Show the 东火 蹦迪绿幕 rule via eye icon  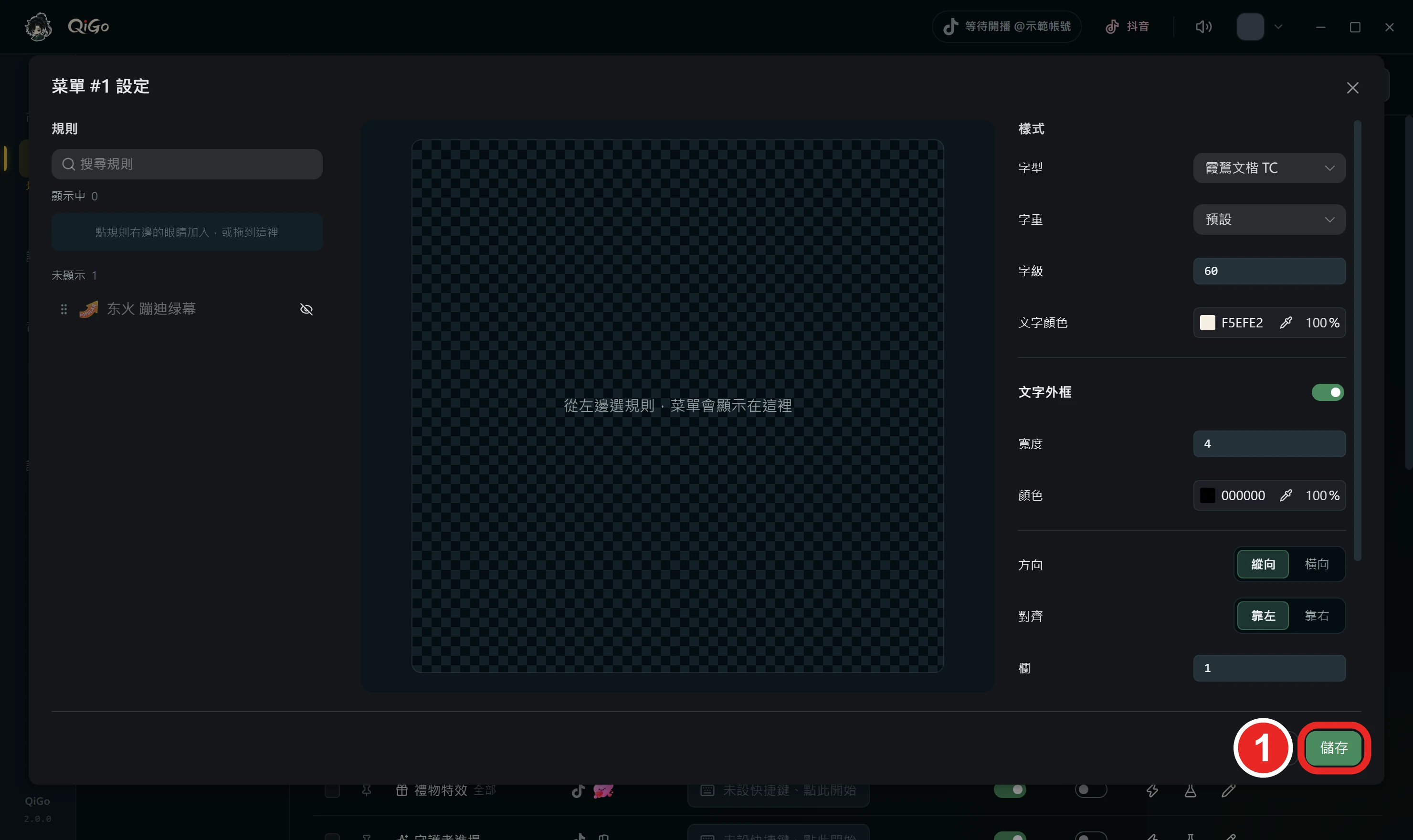pyautogui.click(x=306, y=309)
